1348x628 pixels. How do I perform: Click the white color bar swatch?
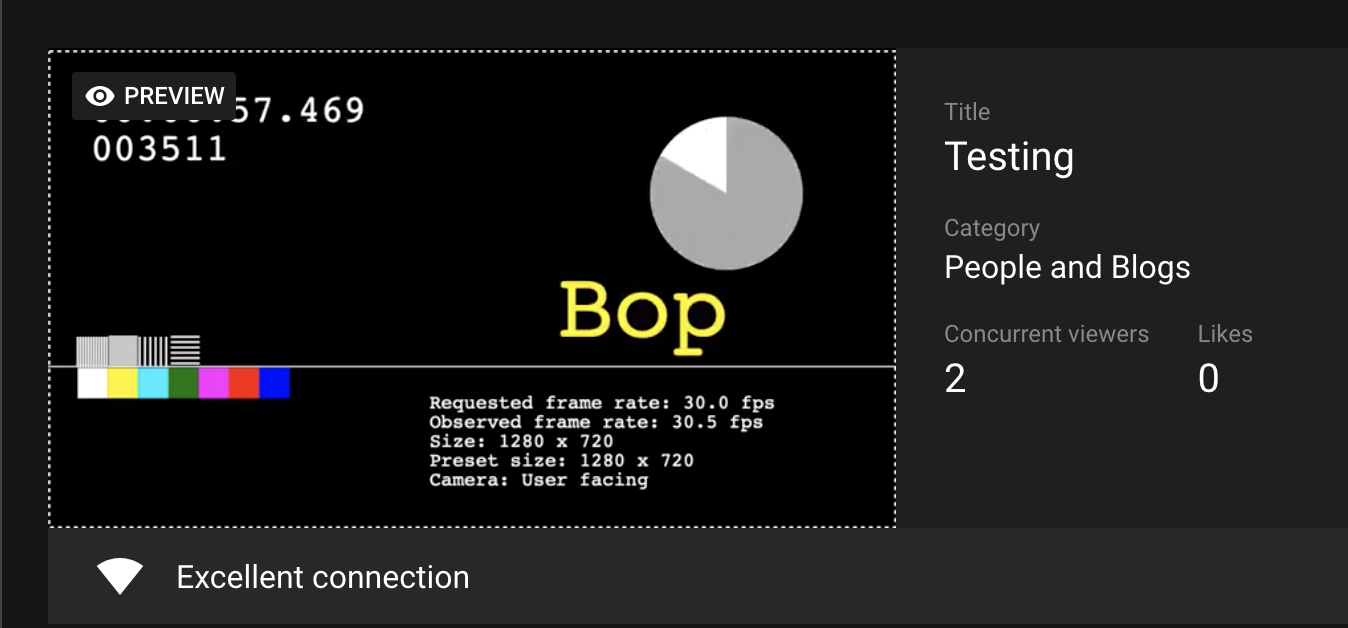pos(92,383)
